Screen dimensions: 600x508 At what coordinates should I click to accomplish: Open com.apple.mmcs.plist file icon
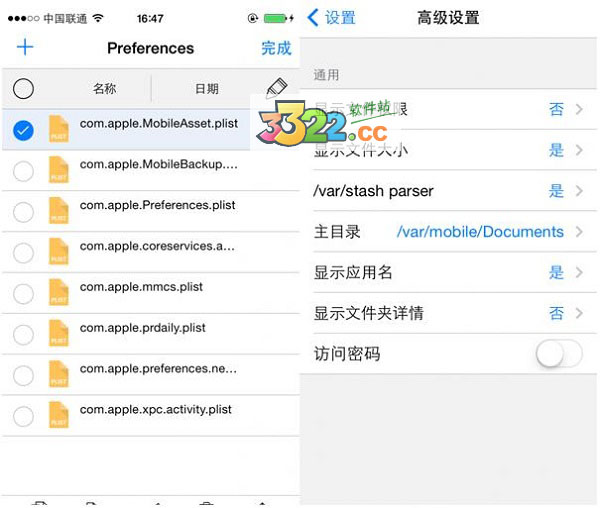[59, 292]
